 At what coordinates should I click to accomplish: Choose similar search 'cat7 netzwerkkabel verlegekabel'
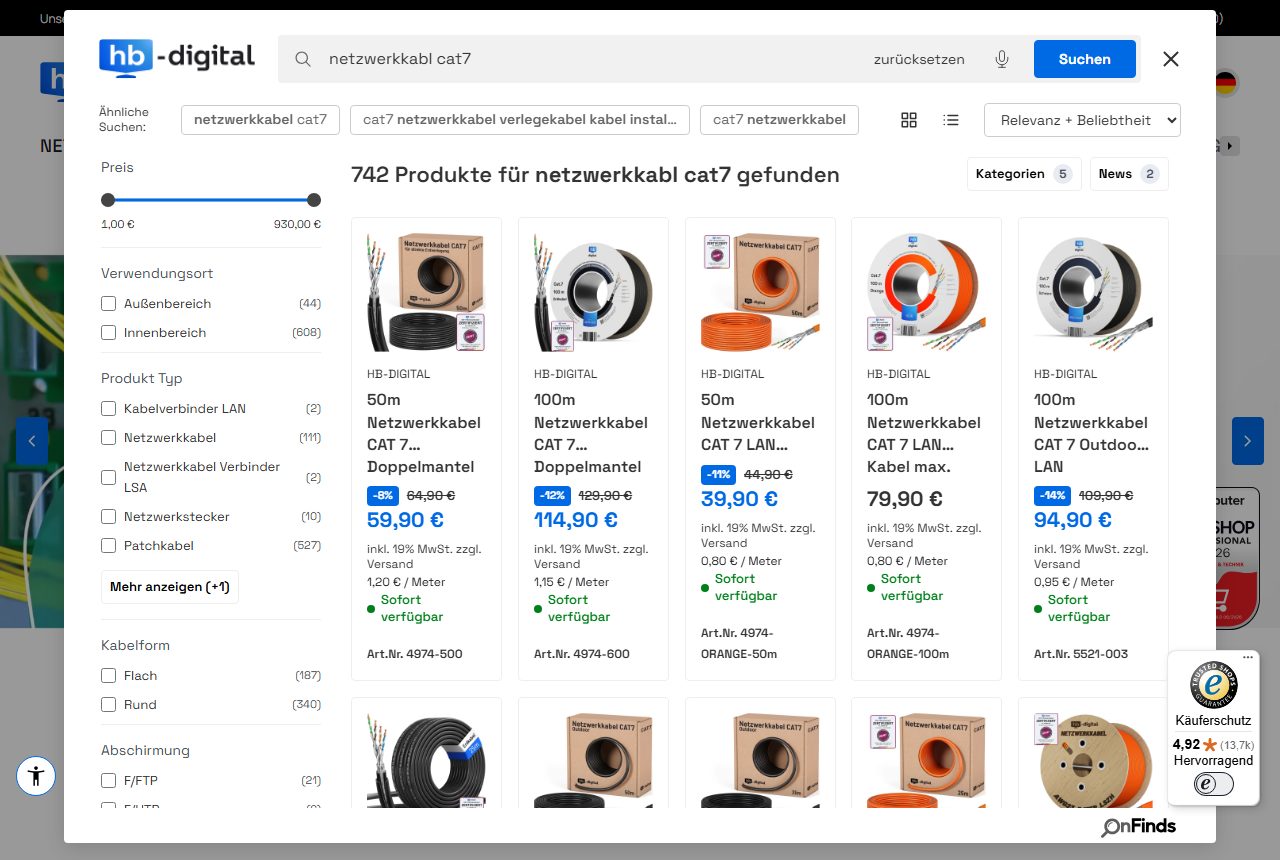pos(520,120)
